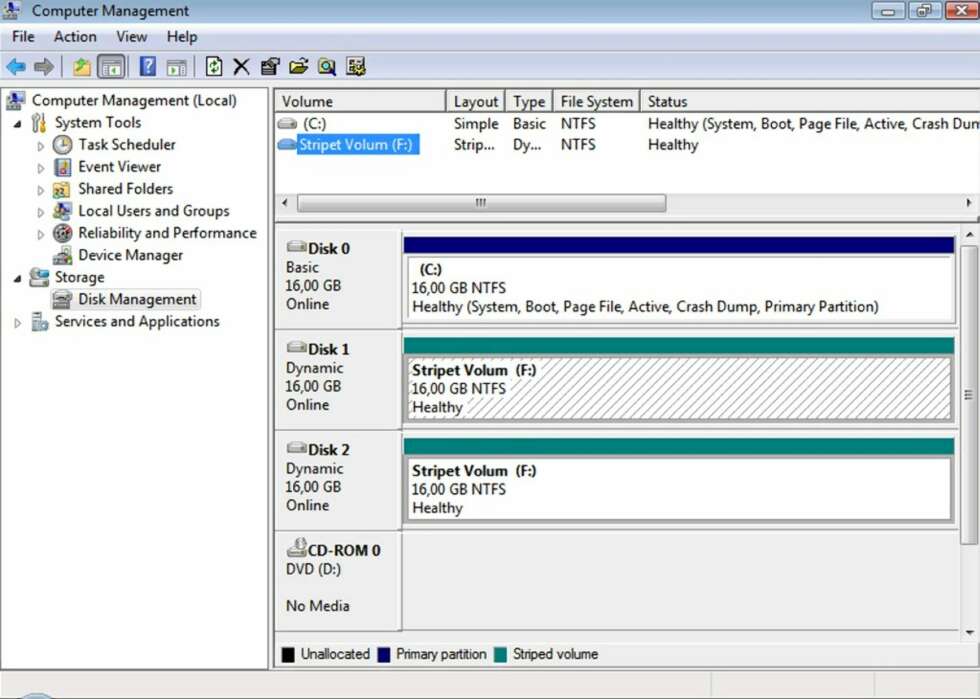Click the Explore magnifier toolbar icon
The height and width of the screenshot is (699, 980).
(x=327, y=66)
